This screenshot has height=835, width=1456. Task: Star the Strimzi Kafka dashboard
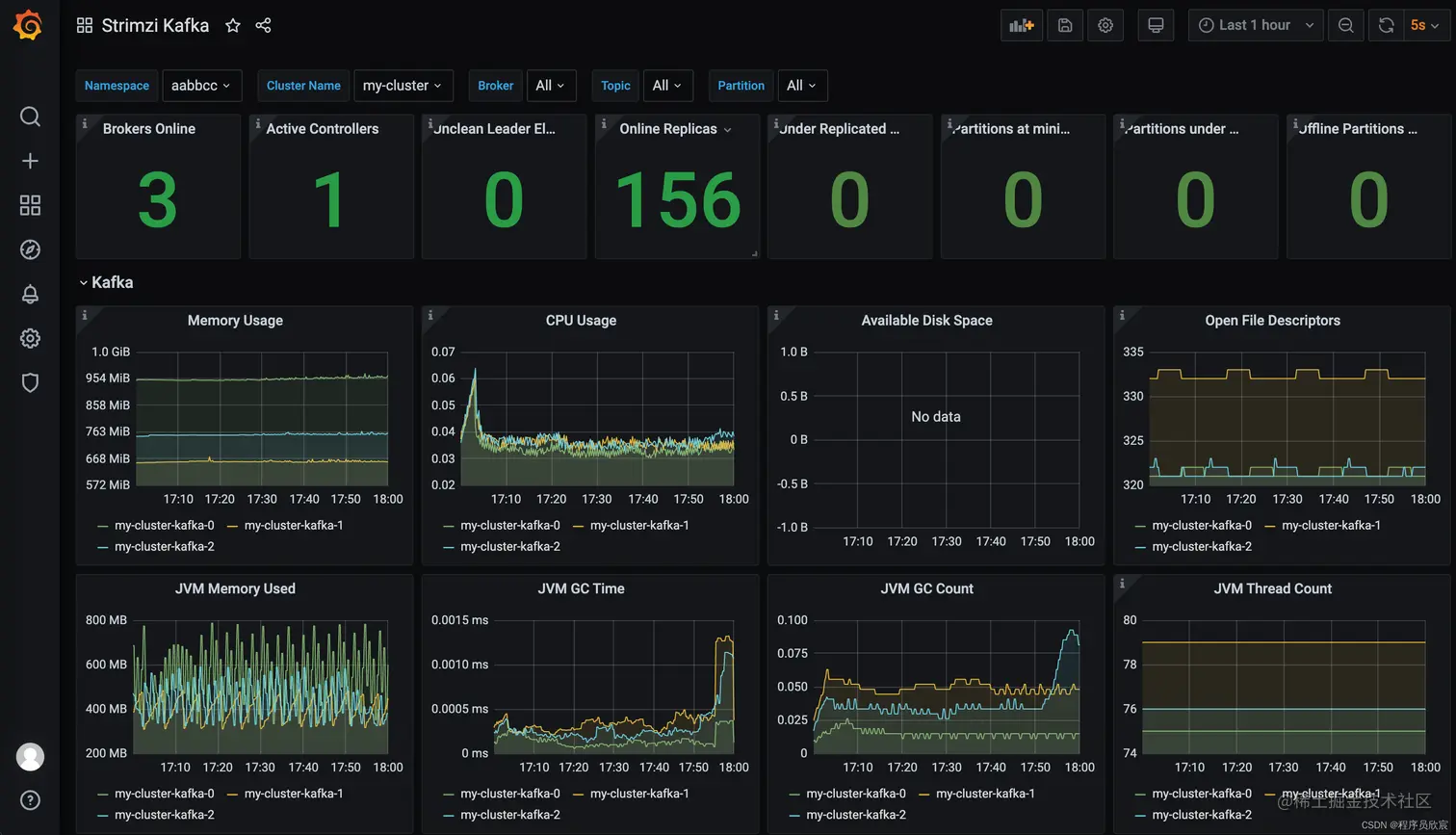pos(232,26)
